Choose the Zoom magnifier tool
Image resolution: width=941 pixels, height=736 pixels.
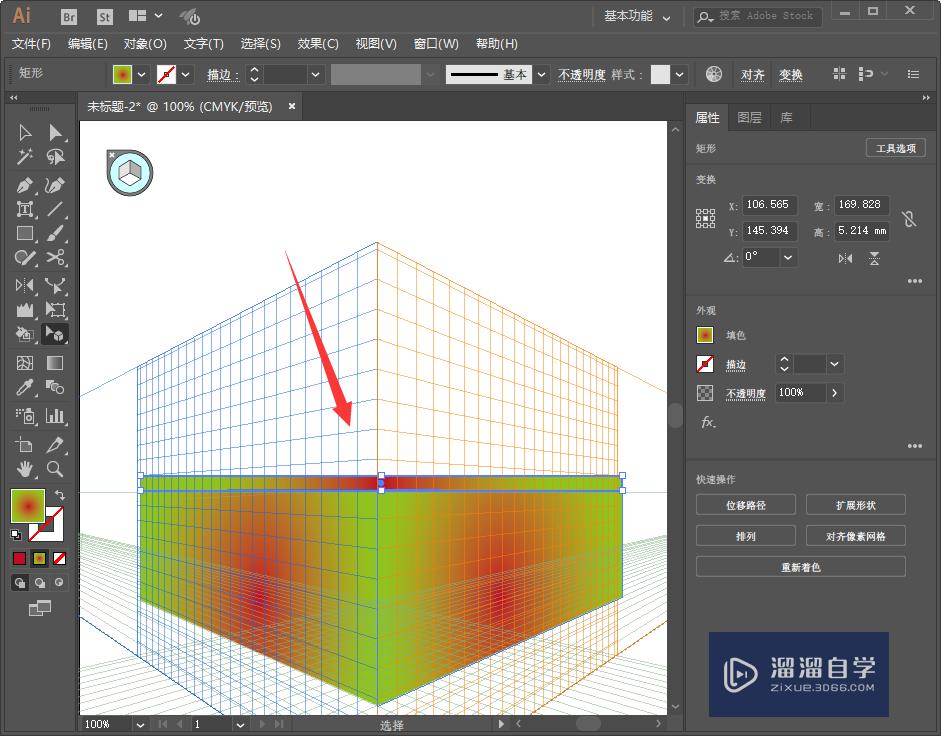[x=56, y=467]
